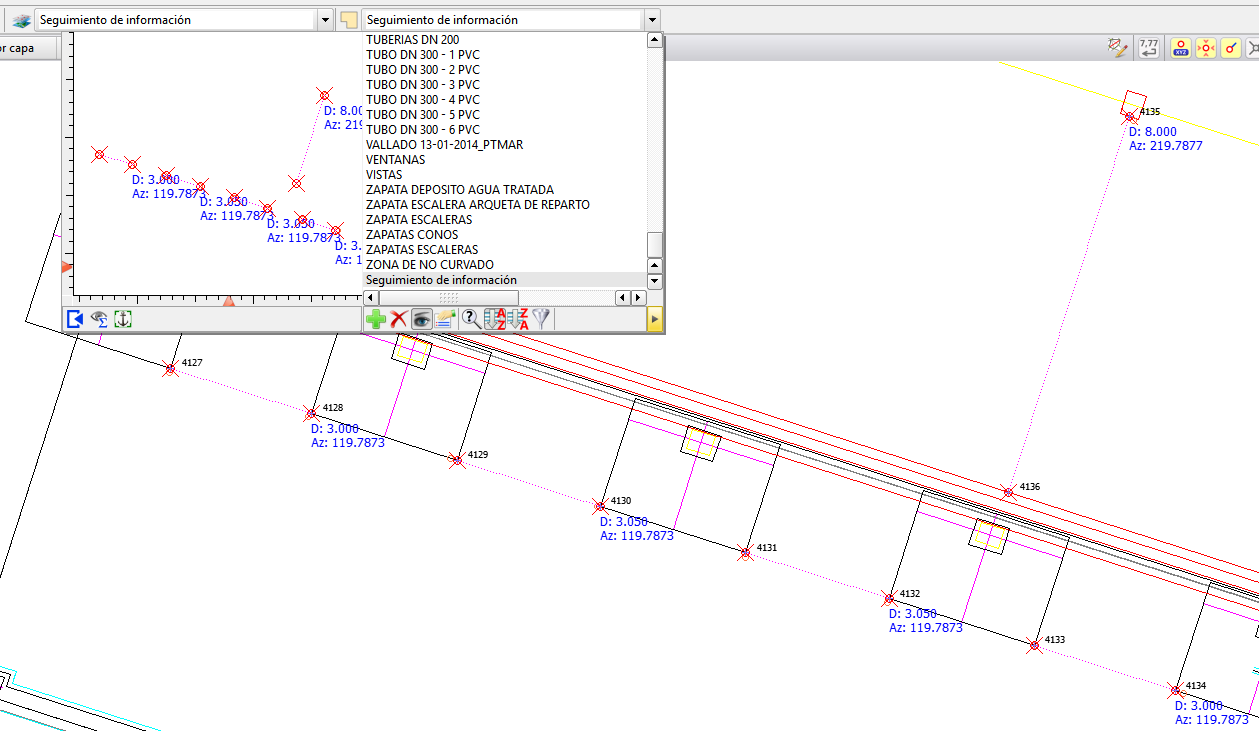
Task: Click the 7,77 coordinate input icon
Action: pyautogui.click(x=1149, y=47)
